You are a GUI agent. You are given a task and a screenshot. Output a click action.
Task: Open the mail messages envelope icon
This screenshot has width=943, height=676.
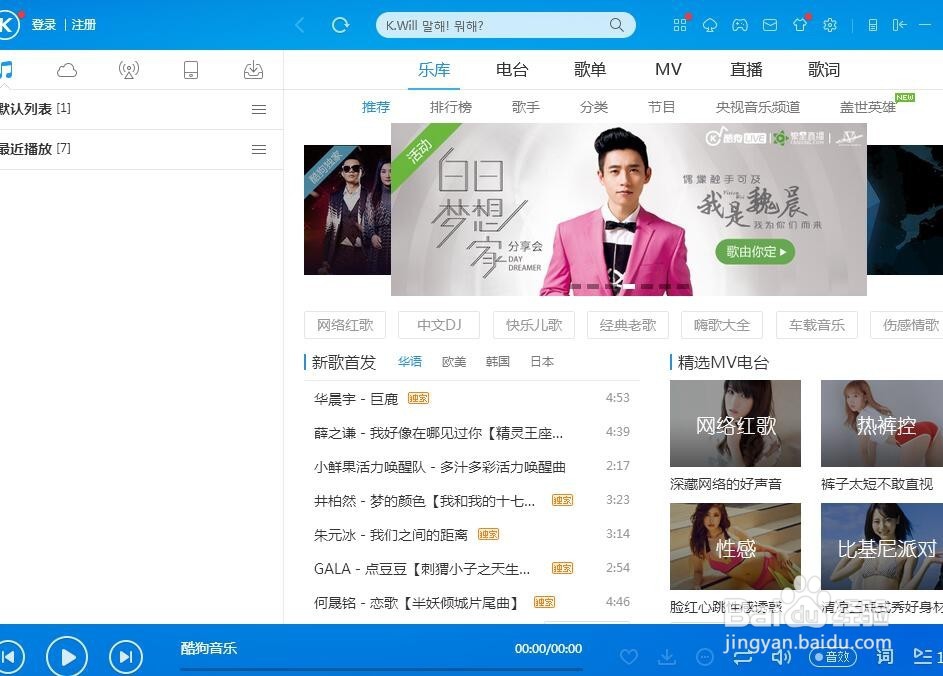pos(770,25)
